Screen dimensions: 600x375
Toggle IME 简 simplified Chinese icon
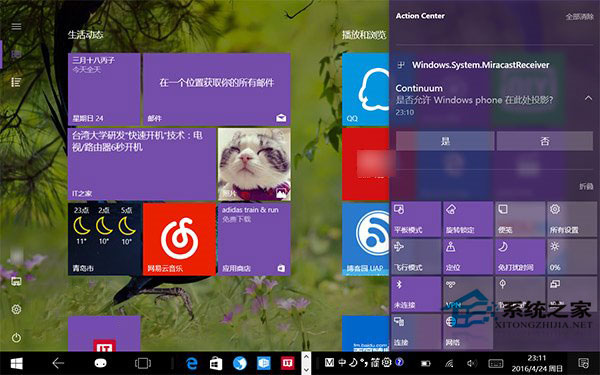pos(375,362)
